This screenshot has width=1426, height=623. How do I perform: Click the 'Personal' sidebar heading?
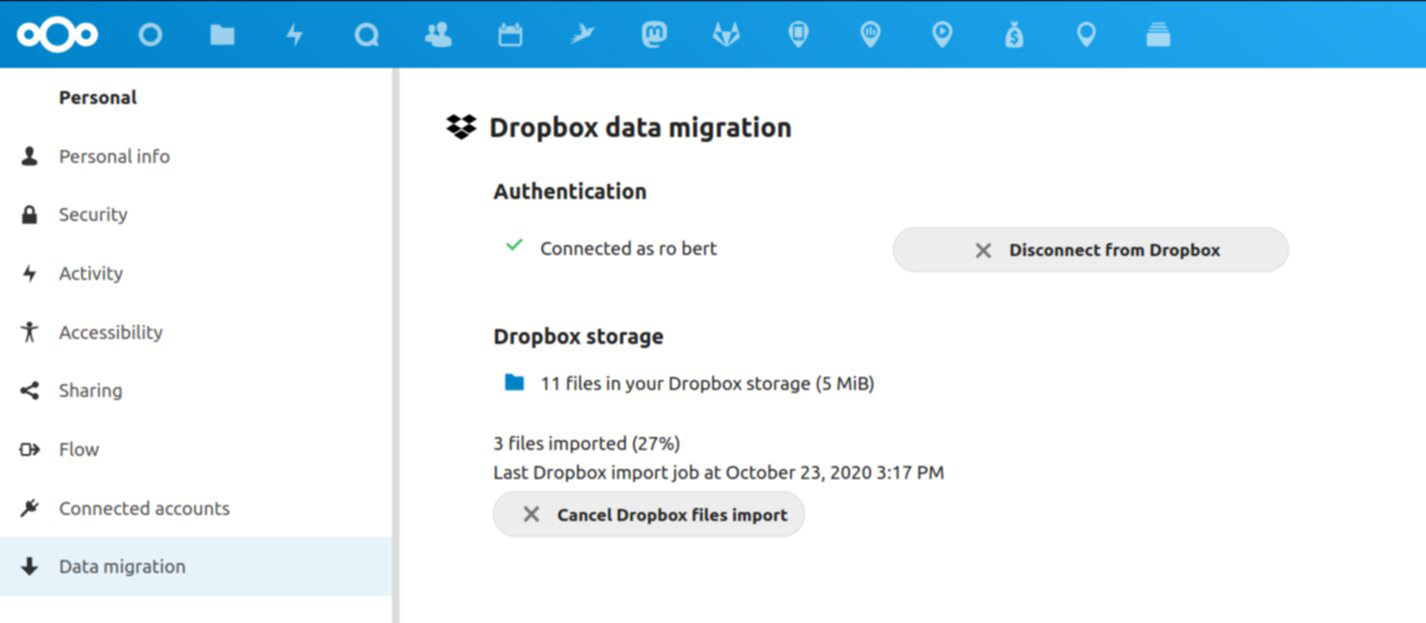point(98,97)
